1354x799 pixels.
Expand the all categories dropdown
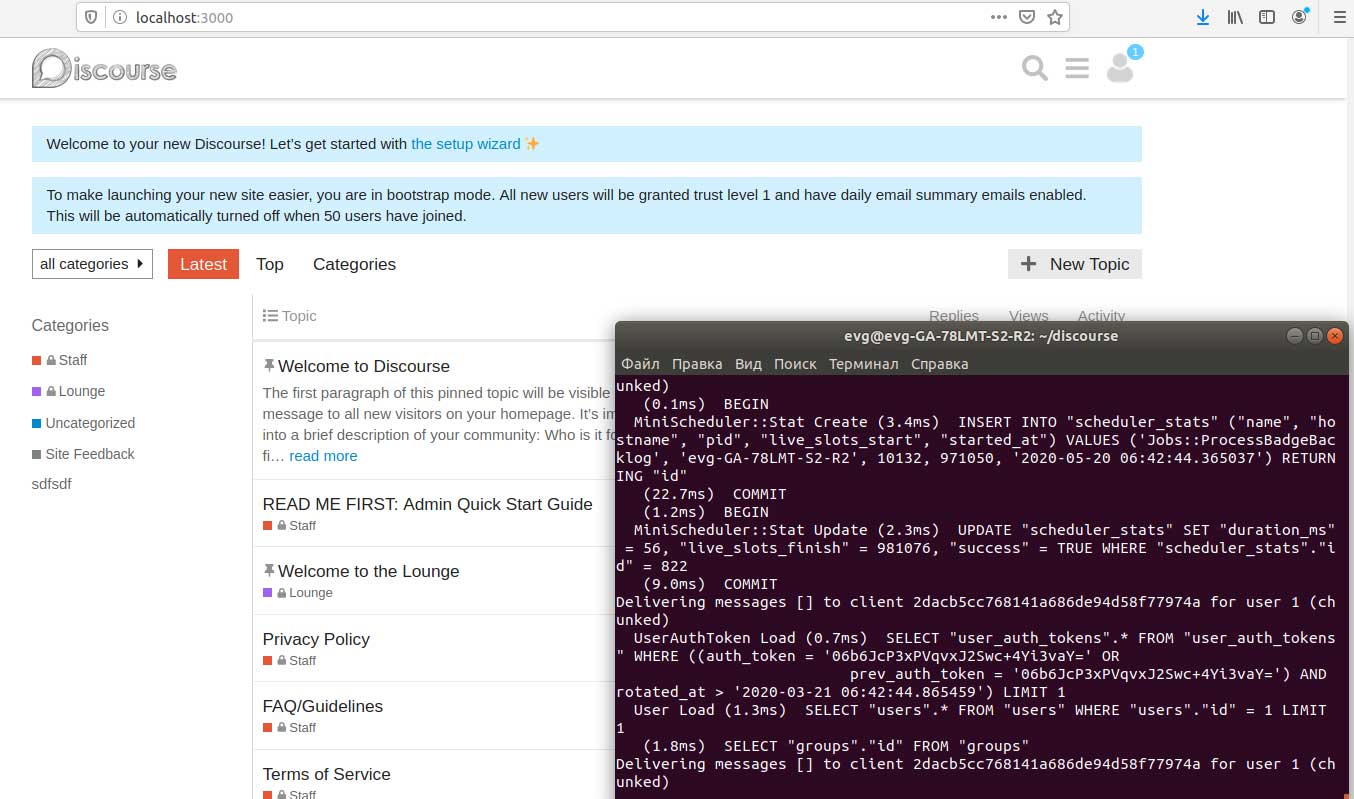tap(92, 264)
